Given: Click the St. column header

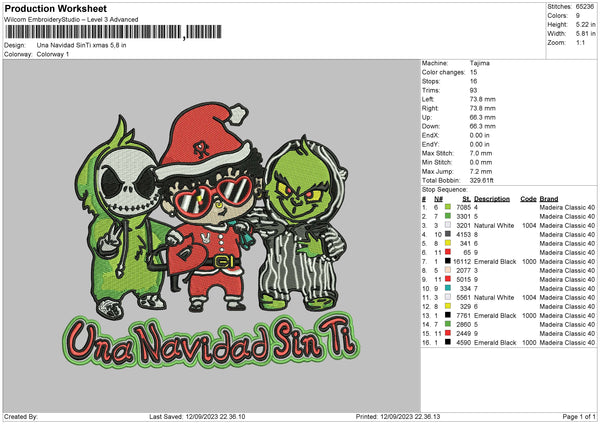Looking at the screenshot, I should coord(466,199).
